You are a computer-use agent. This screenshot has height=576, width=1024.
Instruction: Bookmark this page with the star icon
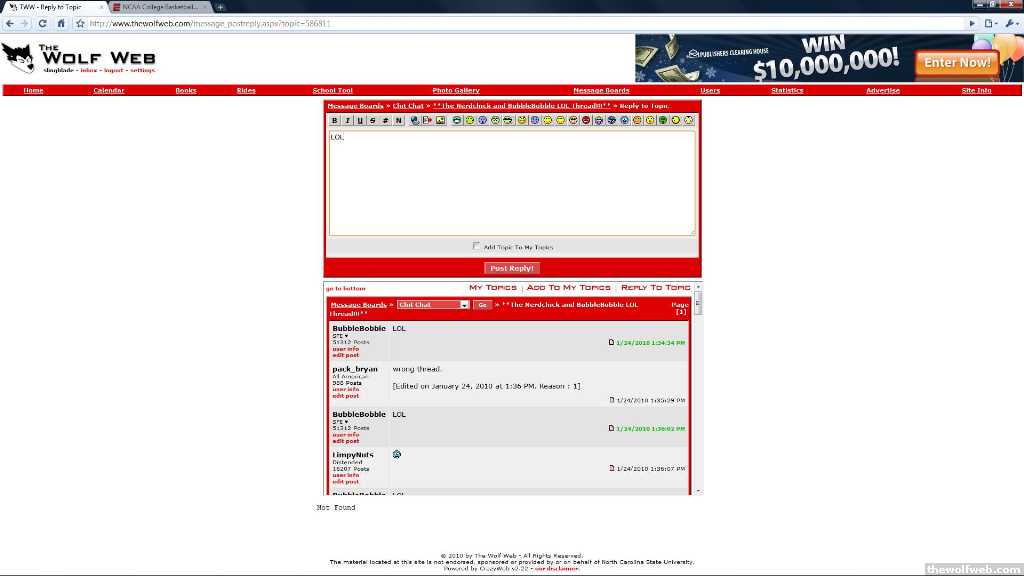(79, 23)
